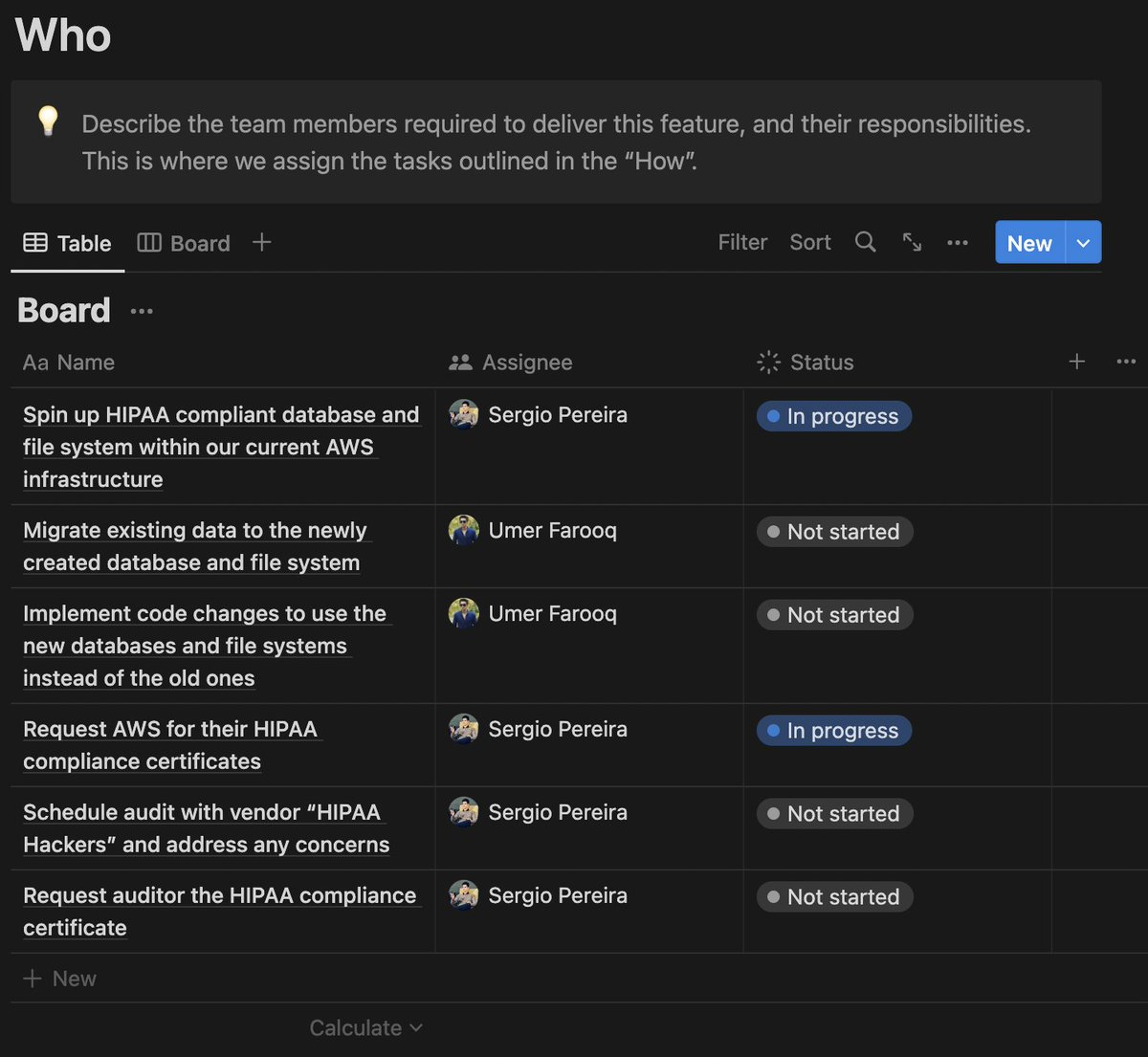
Task: Click the + New row at table bottom
Action: click(x=60, y=979)
